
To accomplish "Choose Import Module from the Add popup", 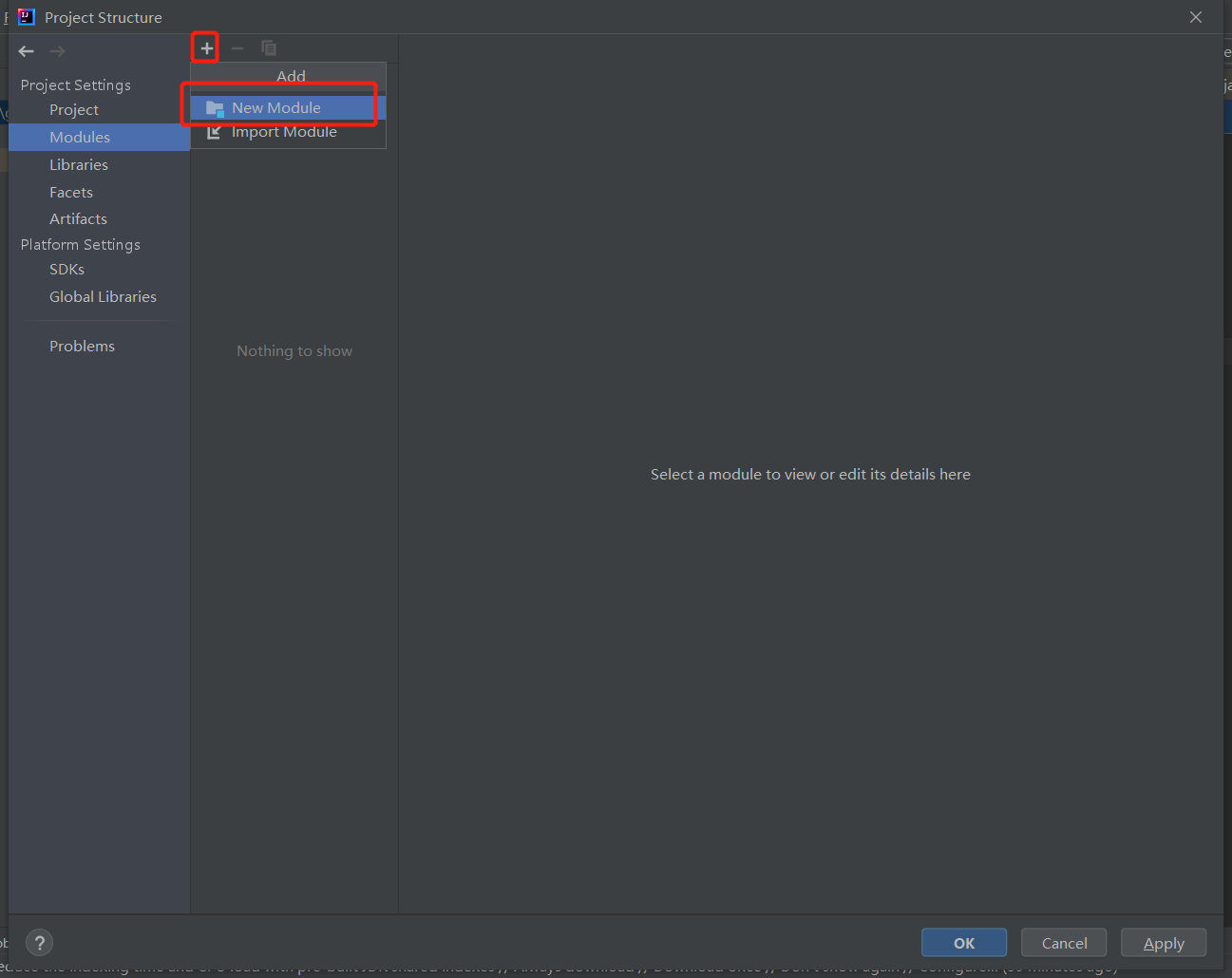I will [x=288, y=132].
